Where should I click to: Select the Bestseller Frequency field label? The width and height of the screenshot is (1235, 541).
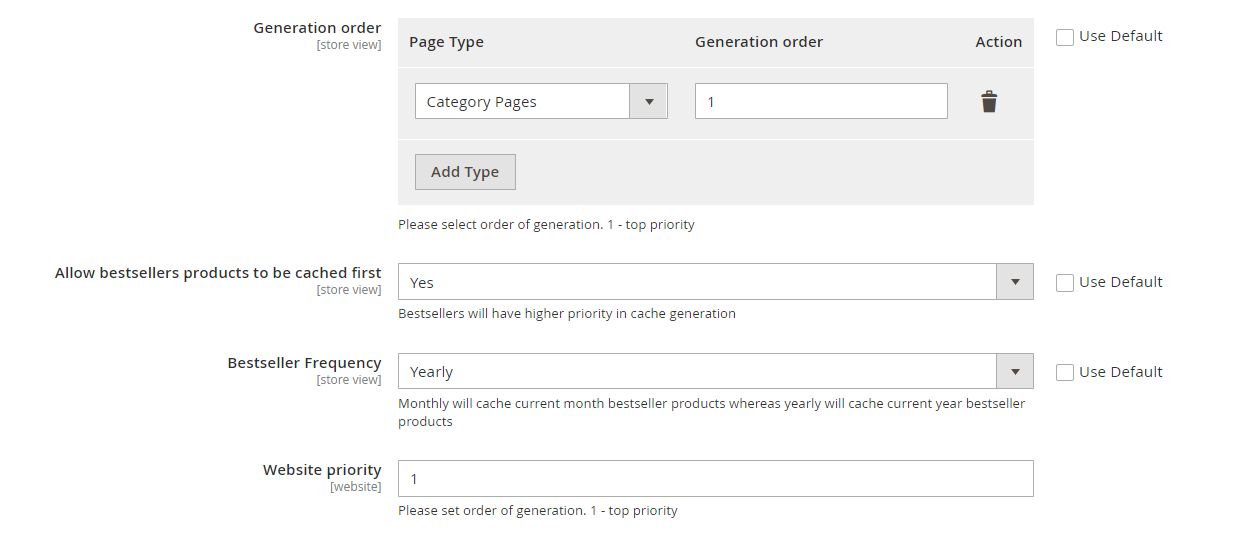[304, 363]
